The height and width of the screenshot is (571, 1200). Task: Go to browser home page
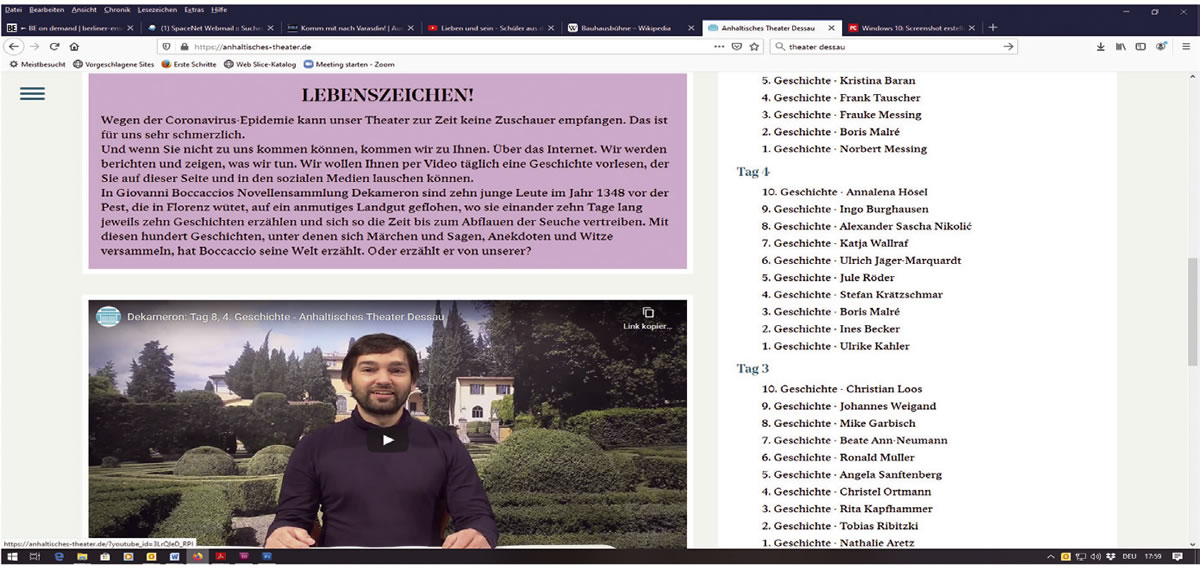point(74,46)
